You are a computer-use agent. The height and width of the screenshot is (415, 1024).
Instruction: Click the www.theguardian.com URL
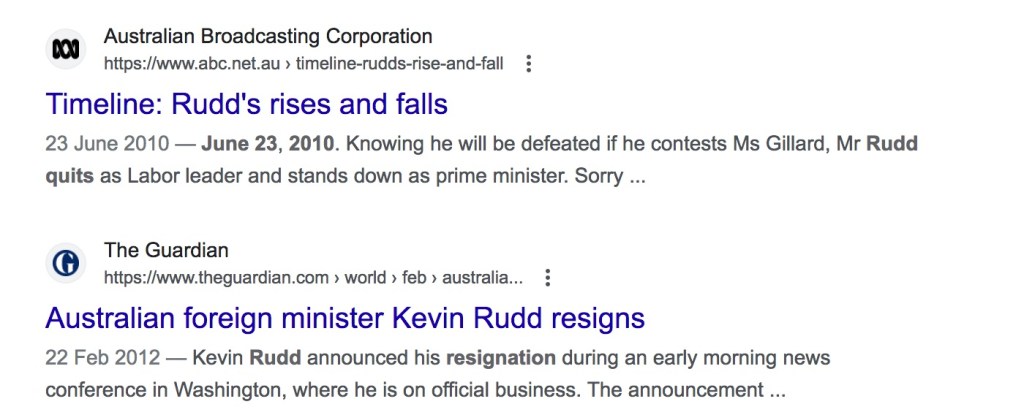216,277
